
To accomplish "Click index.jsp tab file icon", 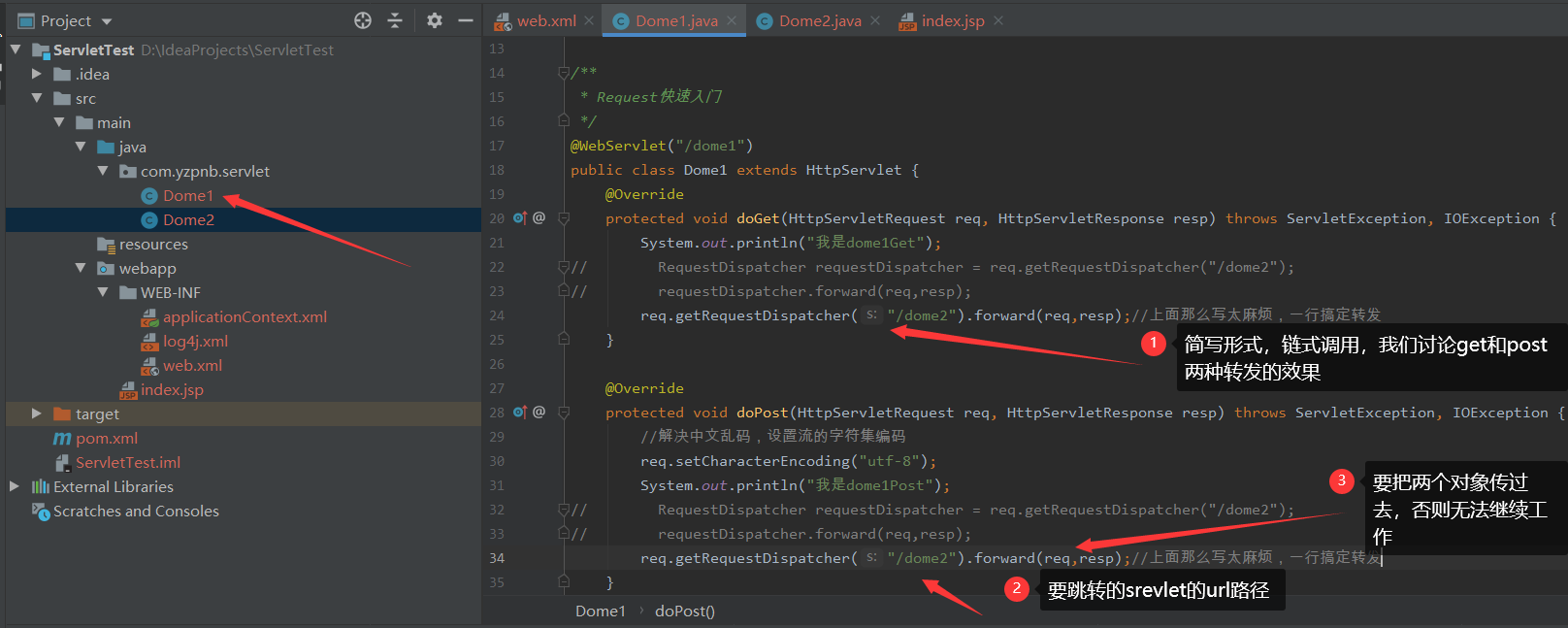I will tap(907, 20).
